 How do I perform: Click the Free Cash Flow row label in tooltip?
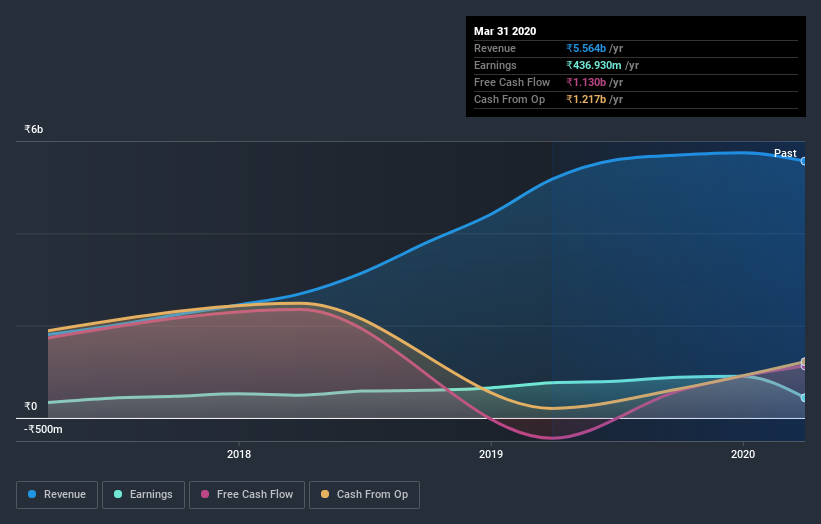point(512,82)
